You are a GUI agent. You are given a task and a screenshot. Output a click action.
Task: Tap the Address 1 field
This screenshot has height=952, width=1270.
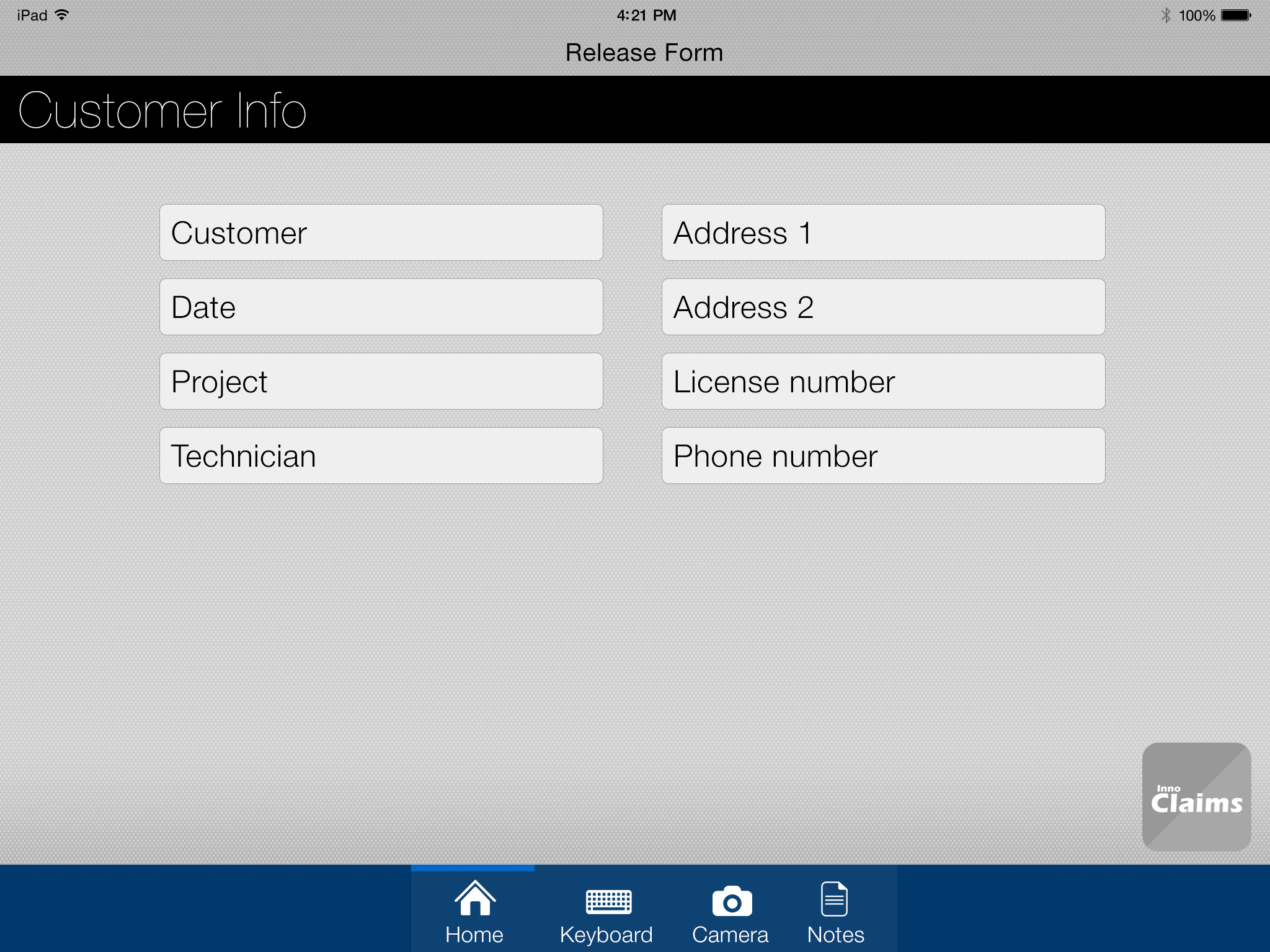[x=883, y=232]
